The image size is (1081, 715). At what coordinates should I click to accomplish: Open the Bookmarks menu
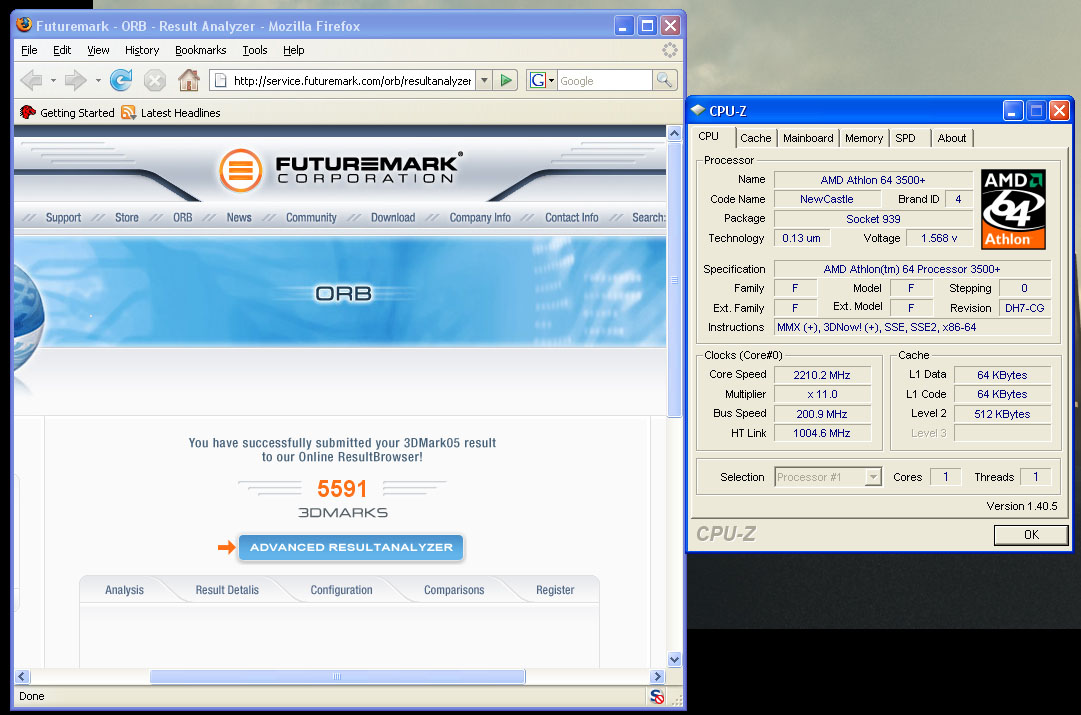[201, 50]
